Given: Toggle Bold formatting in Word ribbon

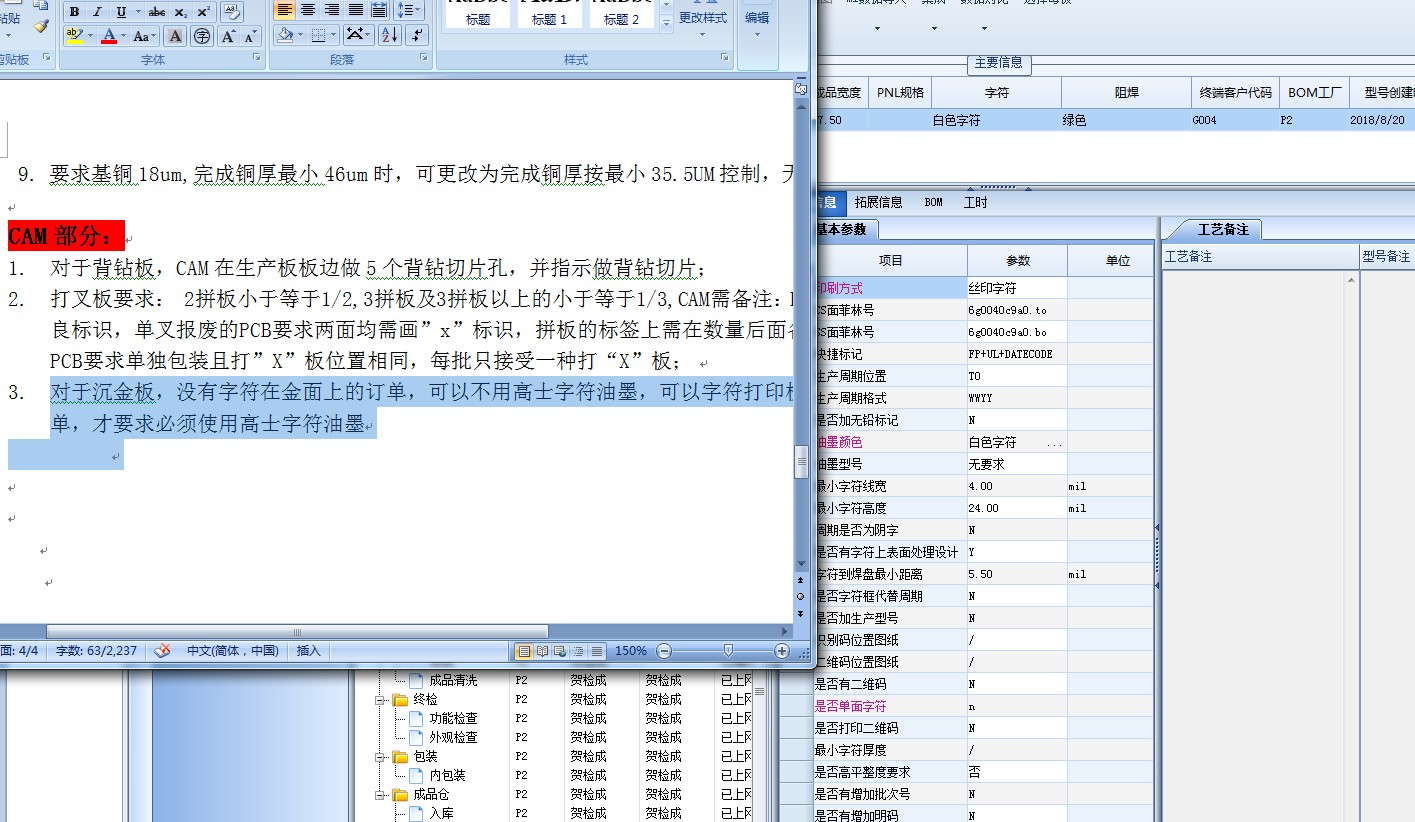Looking at the screenshot, I should point(74,12).
